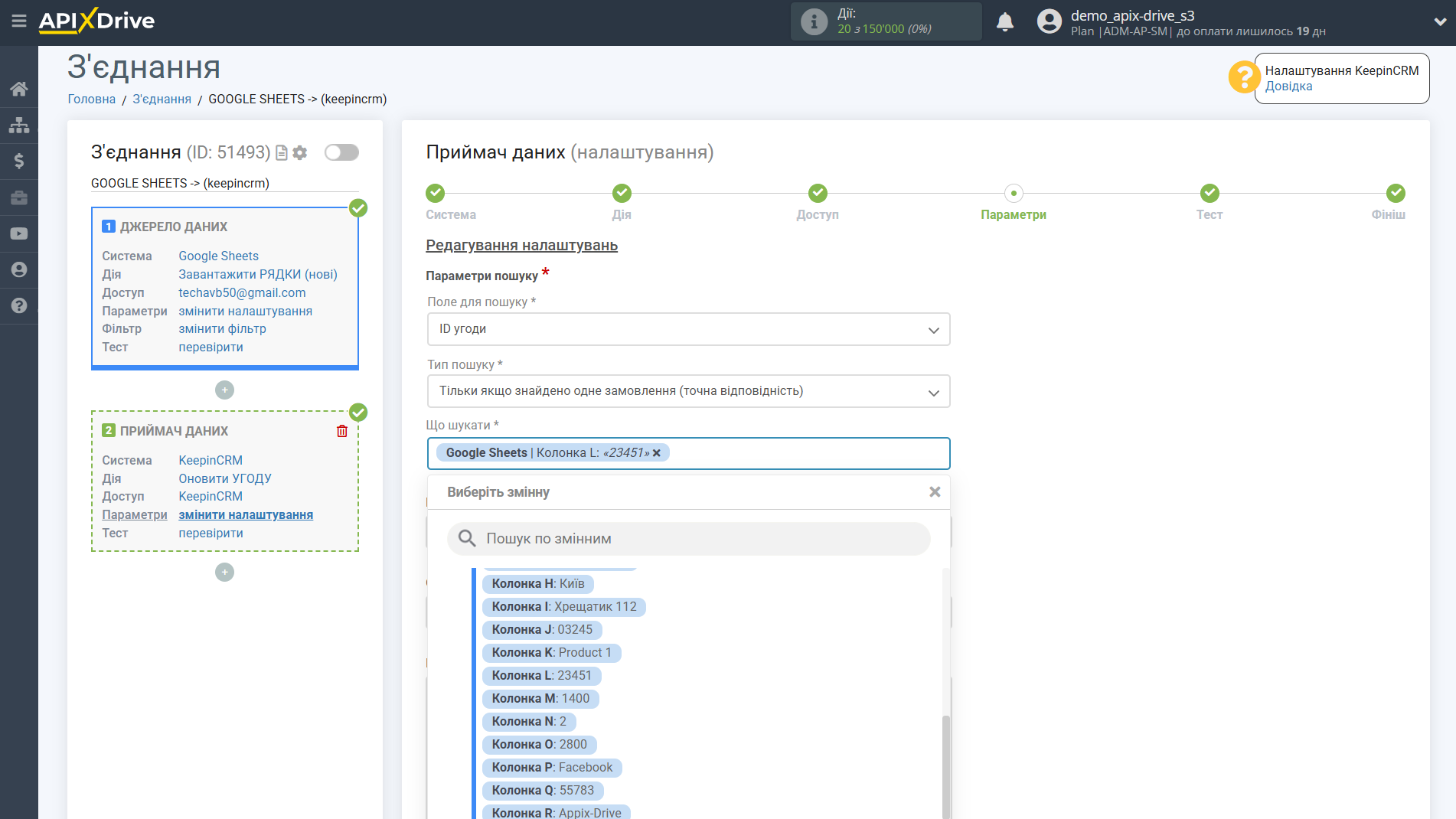Toggle the connection on/off switch
This screenshot has height=819, width=1456.
coord(341,152)
